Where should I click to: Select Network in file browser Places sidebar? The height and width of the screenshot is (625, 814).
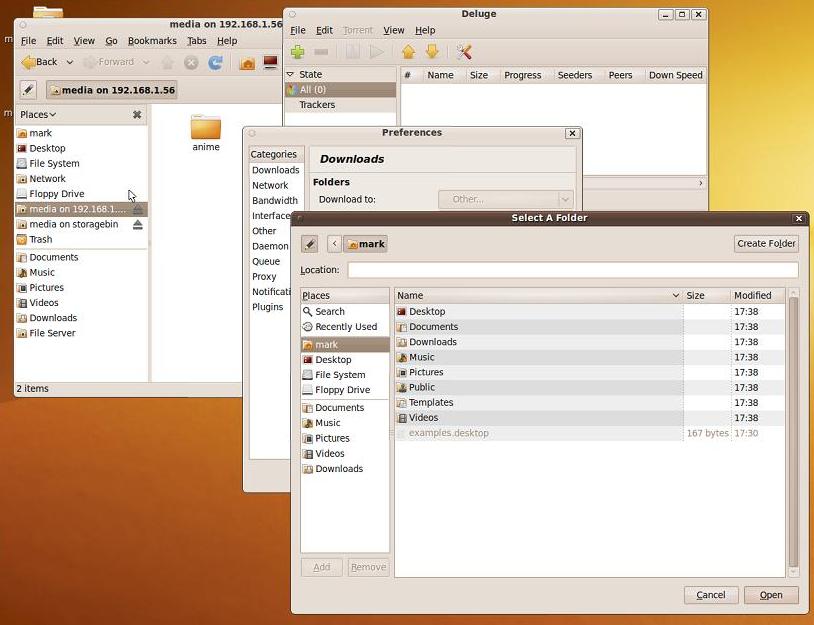(x=81, y=179)
